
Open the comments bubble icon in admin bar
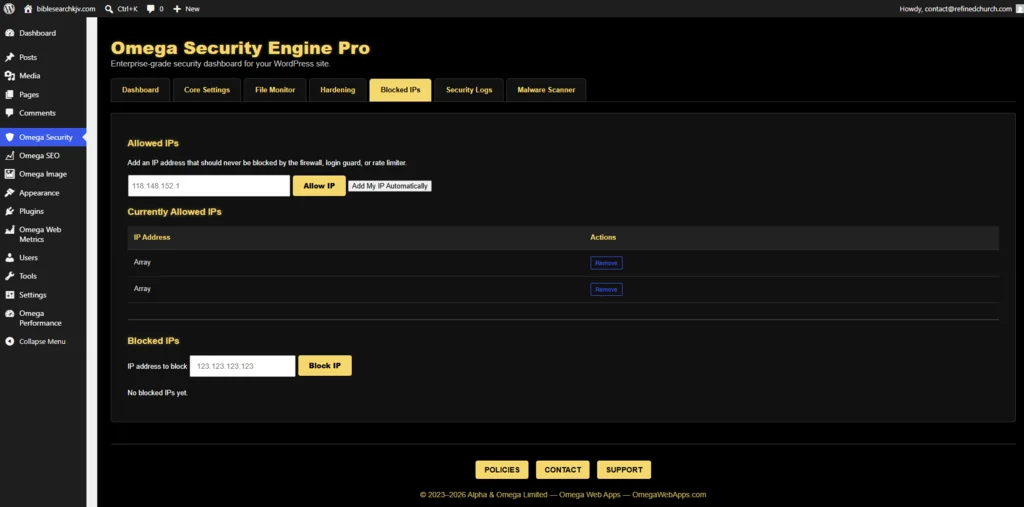point(151,8)
